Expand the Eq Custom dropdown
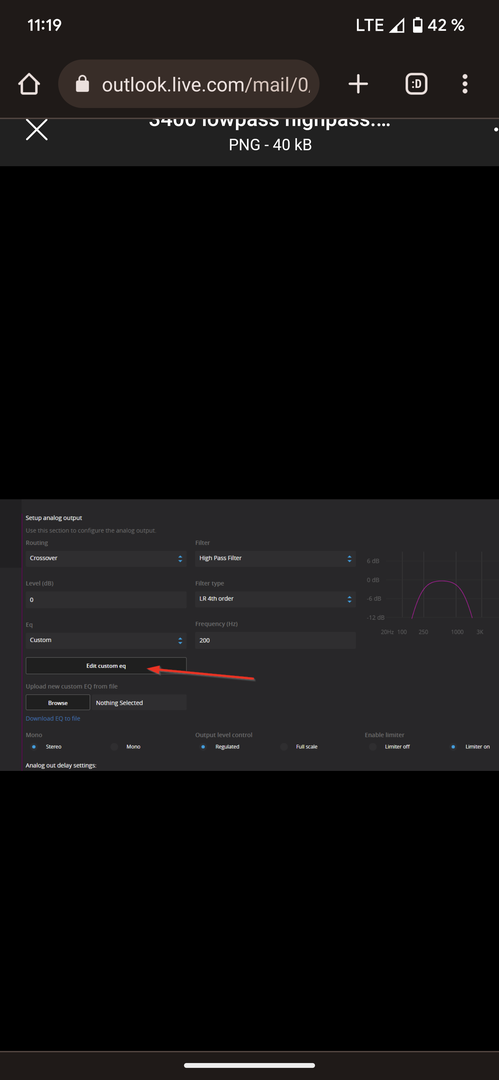 click(105, 641)
